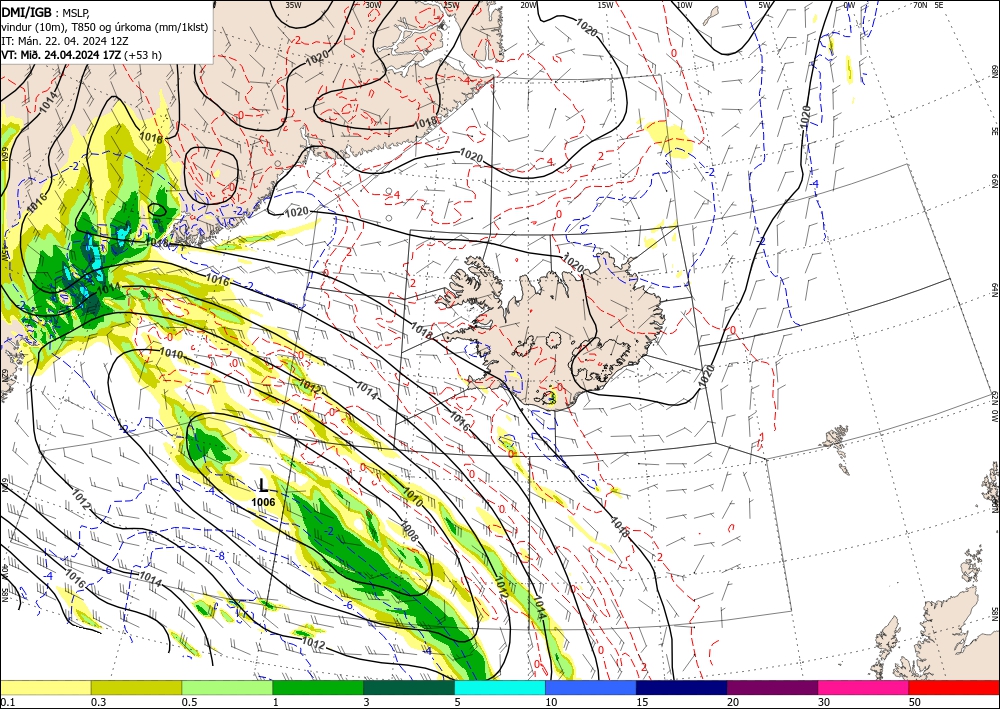Click the red 50 mm legend swatch
This screenshot has height=709, width=1000.
(954, 687)
